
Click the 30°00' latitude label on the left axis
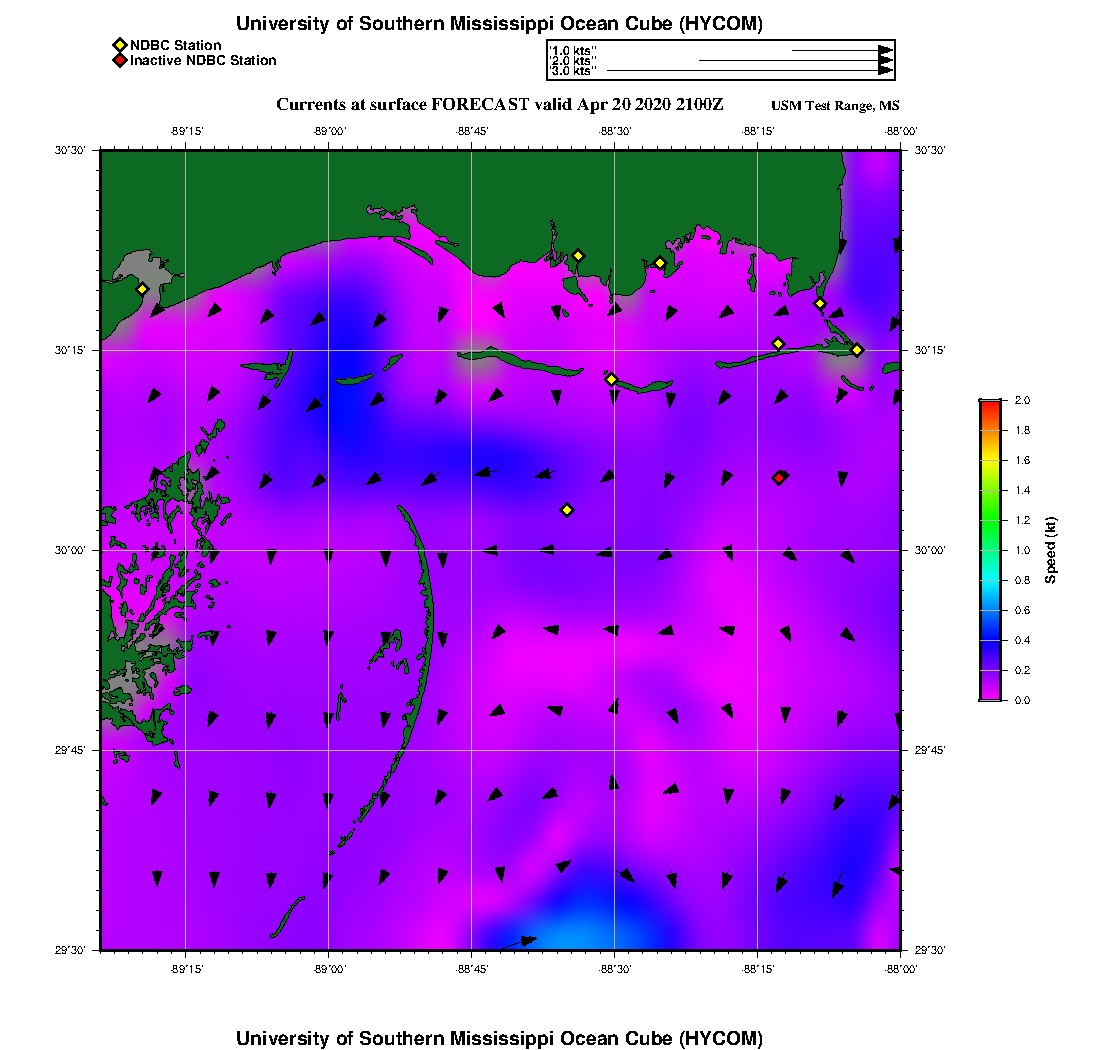click(x=70, y=551)
